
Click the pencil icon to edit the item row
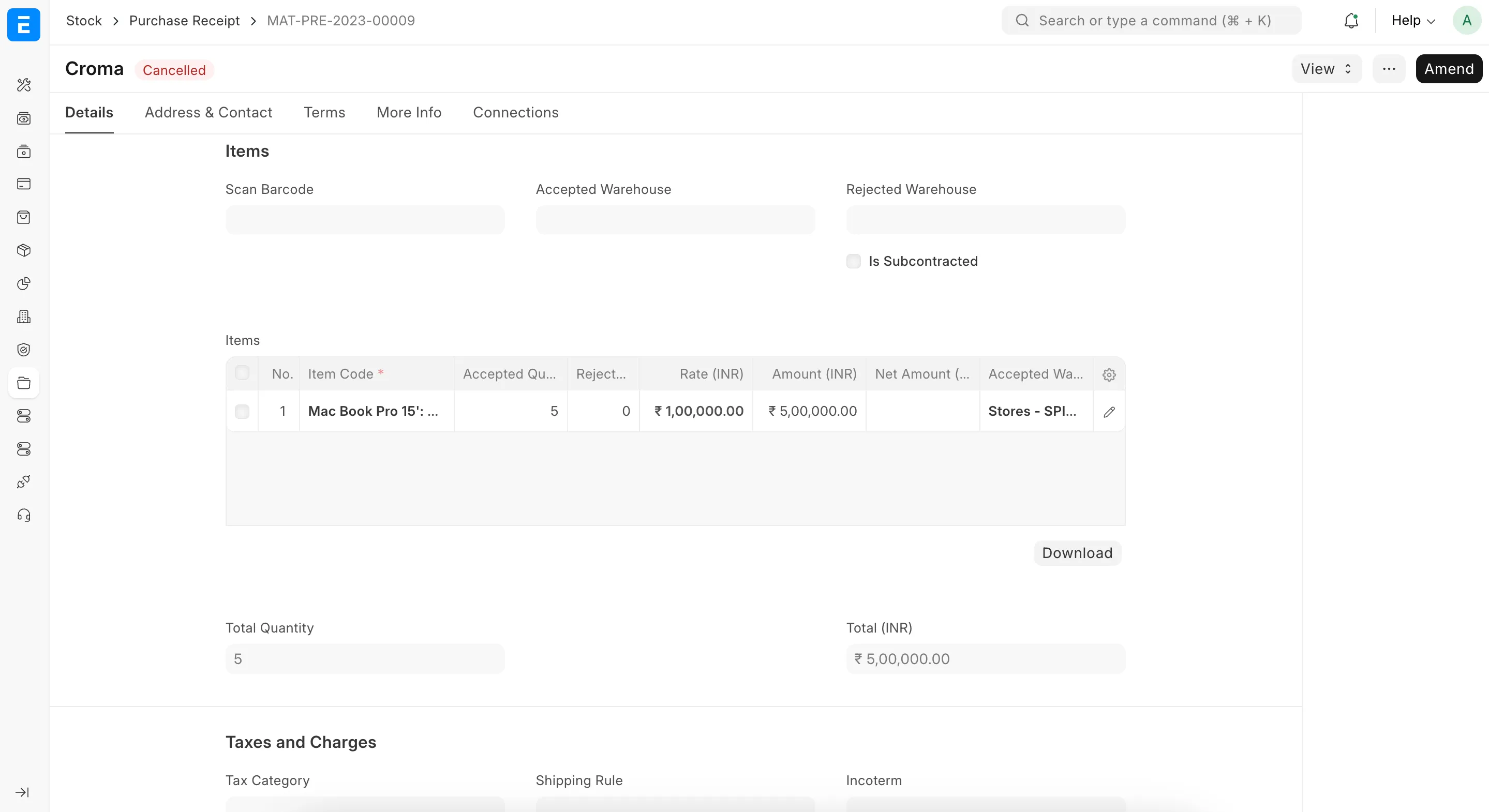click(1109, 412)
